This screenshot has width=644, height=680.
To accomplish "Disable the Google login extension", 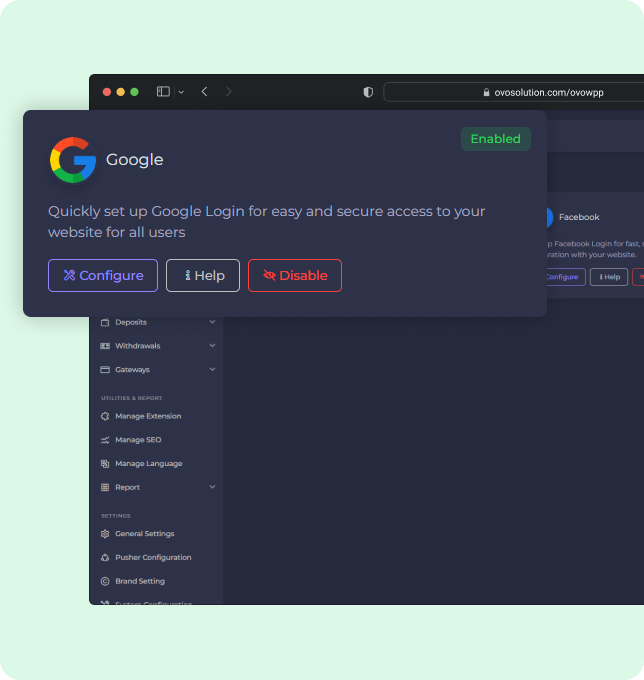I will tap(294, 276).
